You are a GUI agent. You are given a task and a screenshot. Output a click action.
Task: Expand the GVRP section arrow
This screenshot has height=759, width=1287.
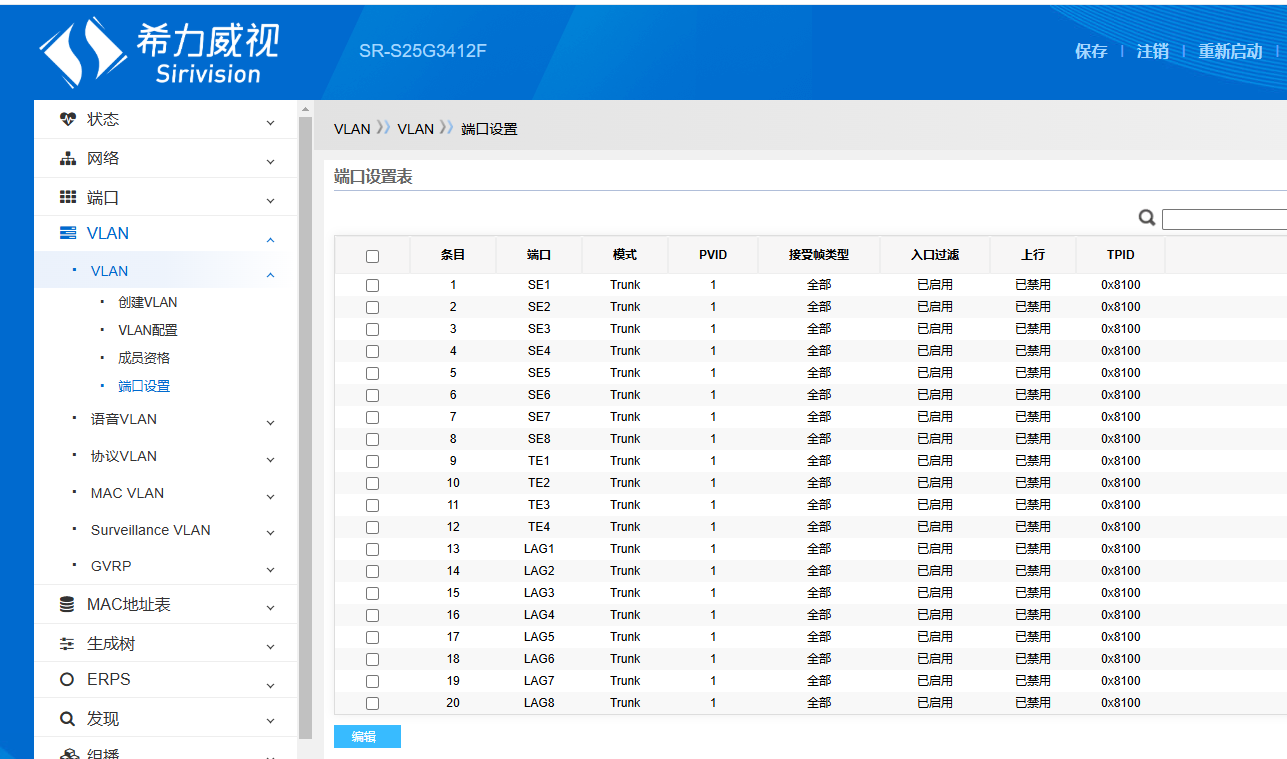click(270, 569)
